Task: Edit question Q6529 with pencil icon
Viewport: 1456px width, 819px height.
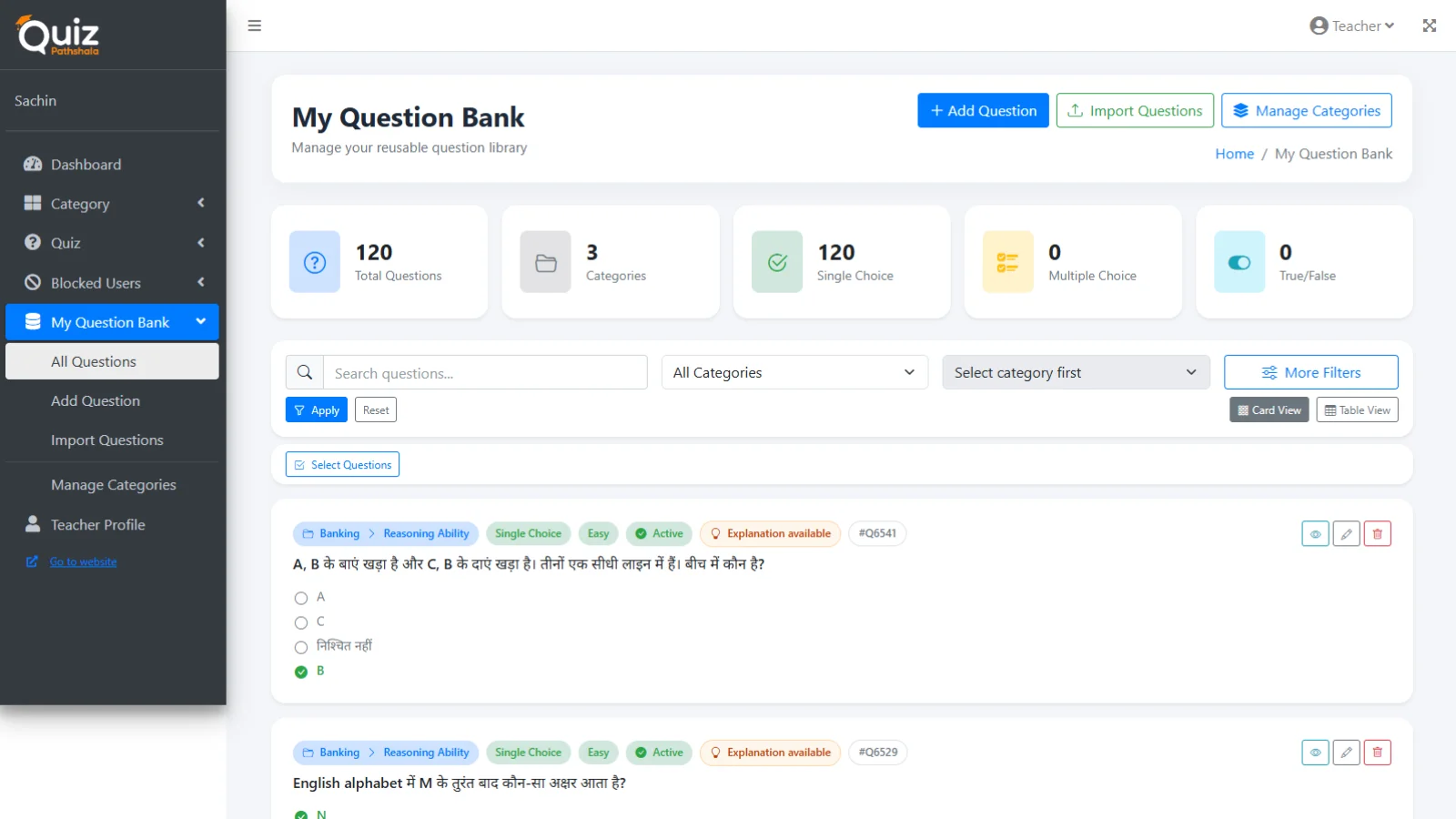Action: pyautogui.click(x=1346, y=753)
